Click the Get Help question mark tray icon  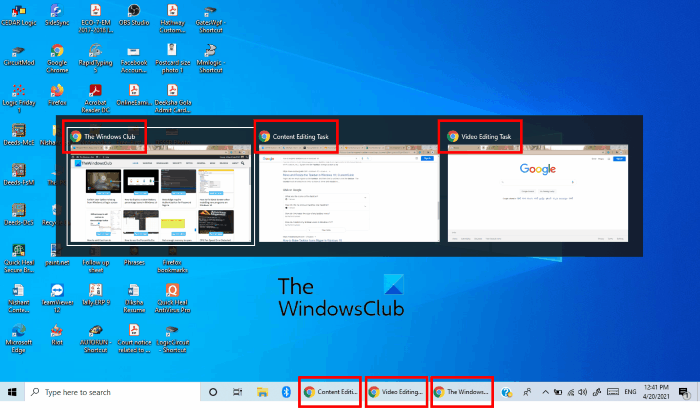(x=506, y=392)
